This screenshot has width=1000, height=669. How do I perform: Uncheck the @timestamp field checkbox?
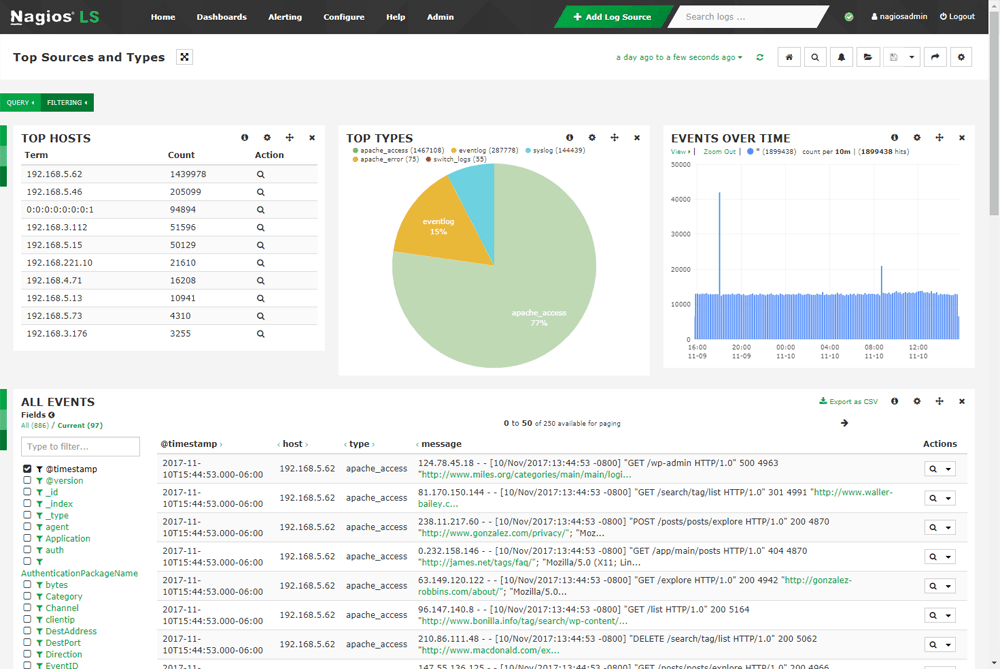tap(28, 467)
